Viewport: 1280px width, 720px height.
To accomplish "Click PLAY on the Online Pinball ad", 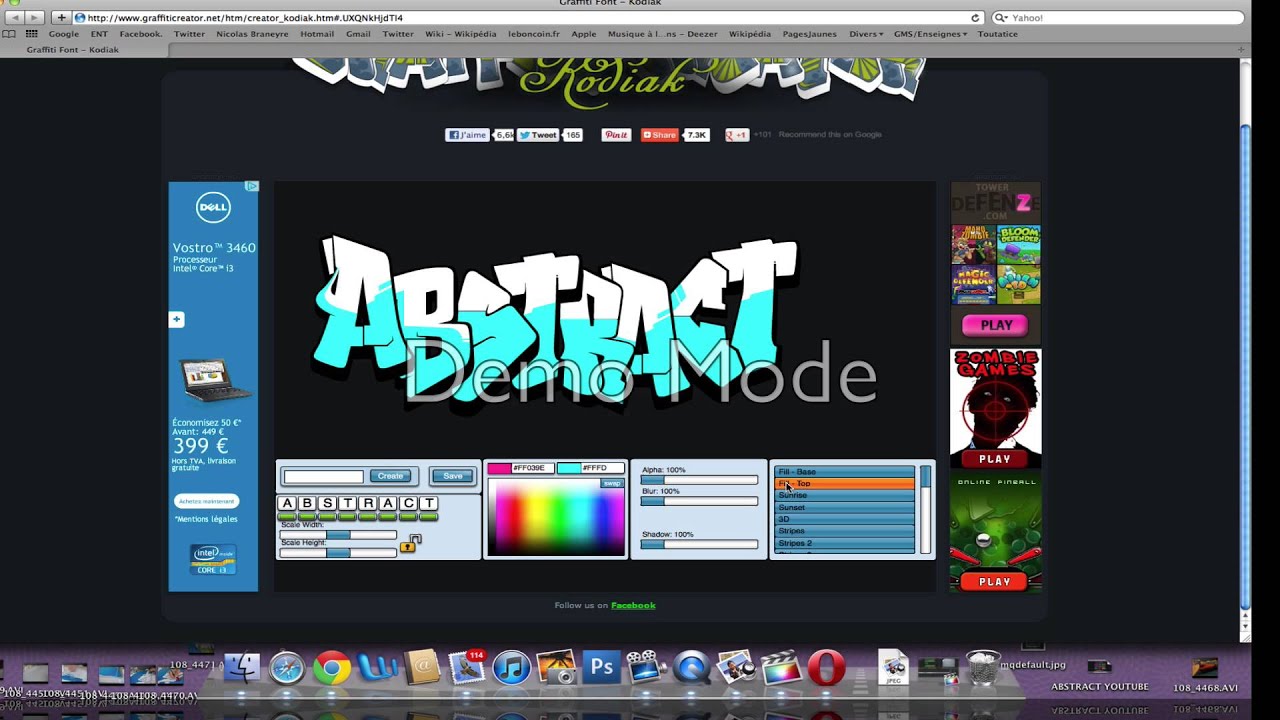I will (995, 581).
